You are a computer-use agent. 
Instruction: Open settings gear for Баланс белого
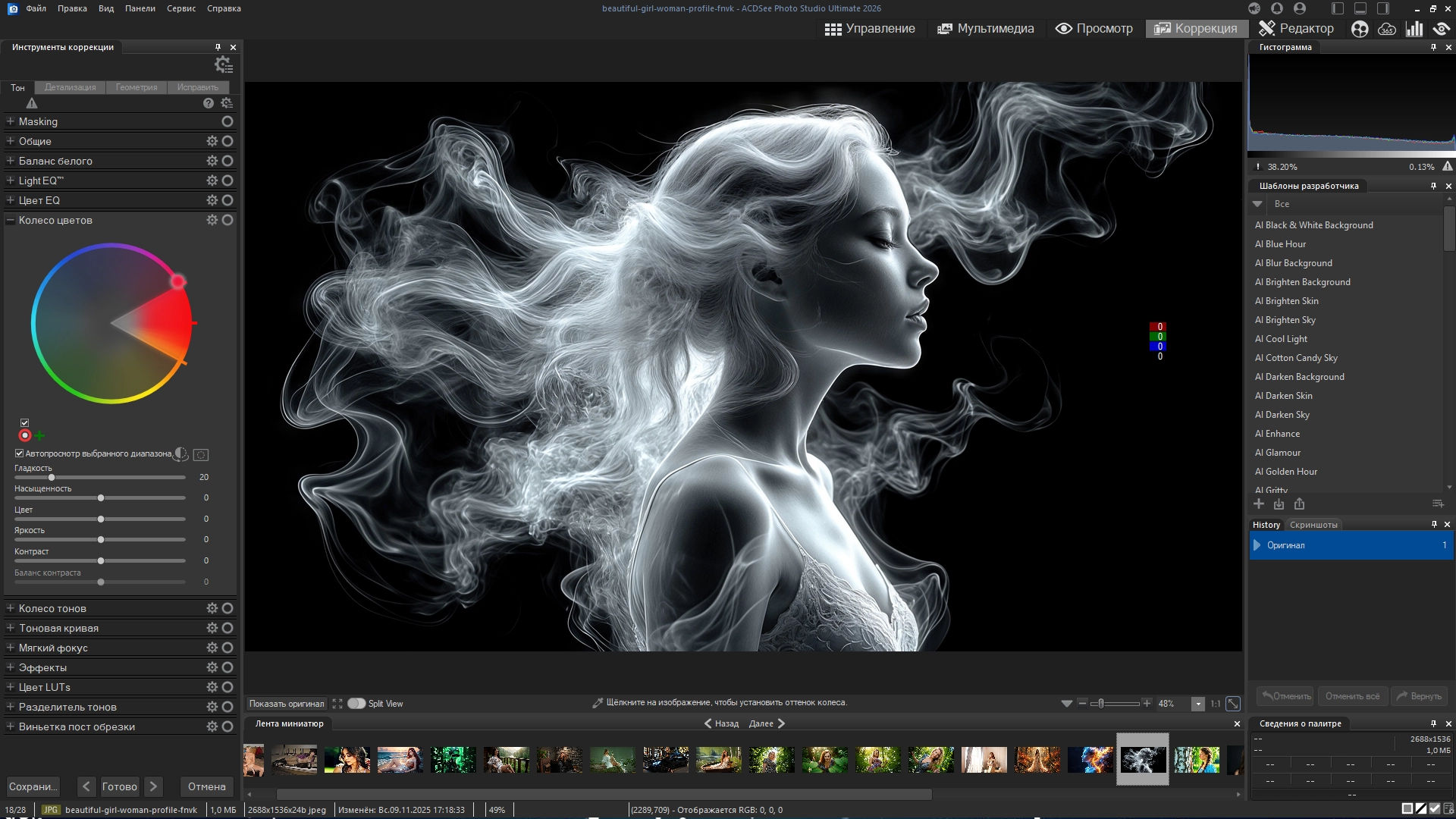pos(212,161)
